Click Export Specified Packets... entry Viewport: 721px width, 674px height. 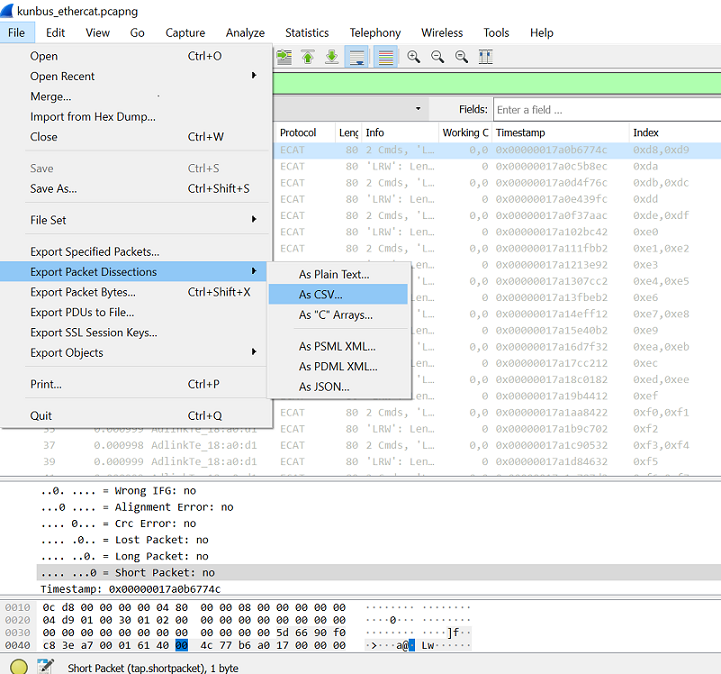[95, 251]
